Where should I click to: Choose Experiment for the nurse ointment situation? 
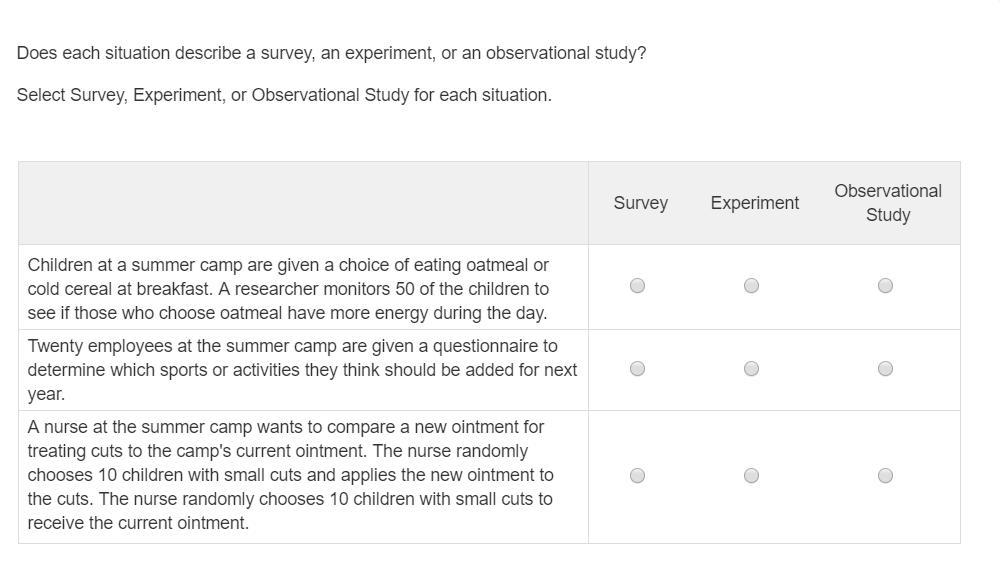click(752, 476)
